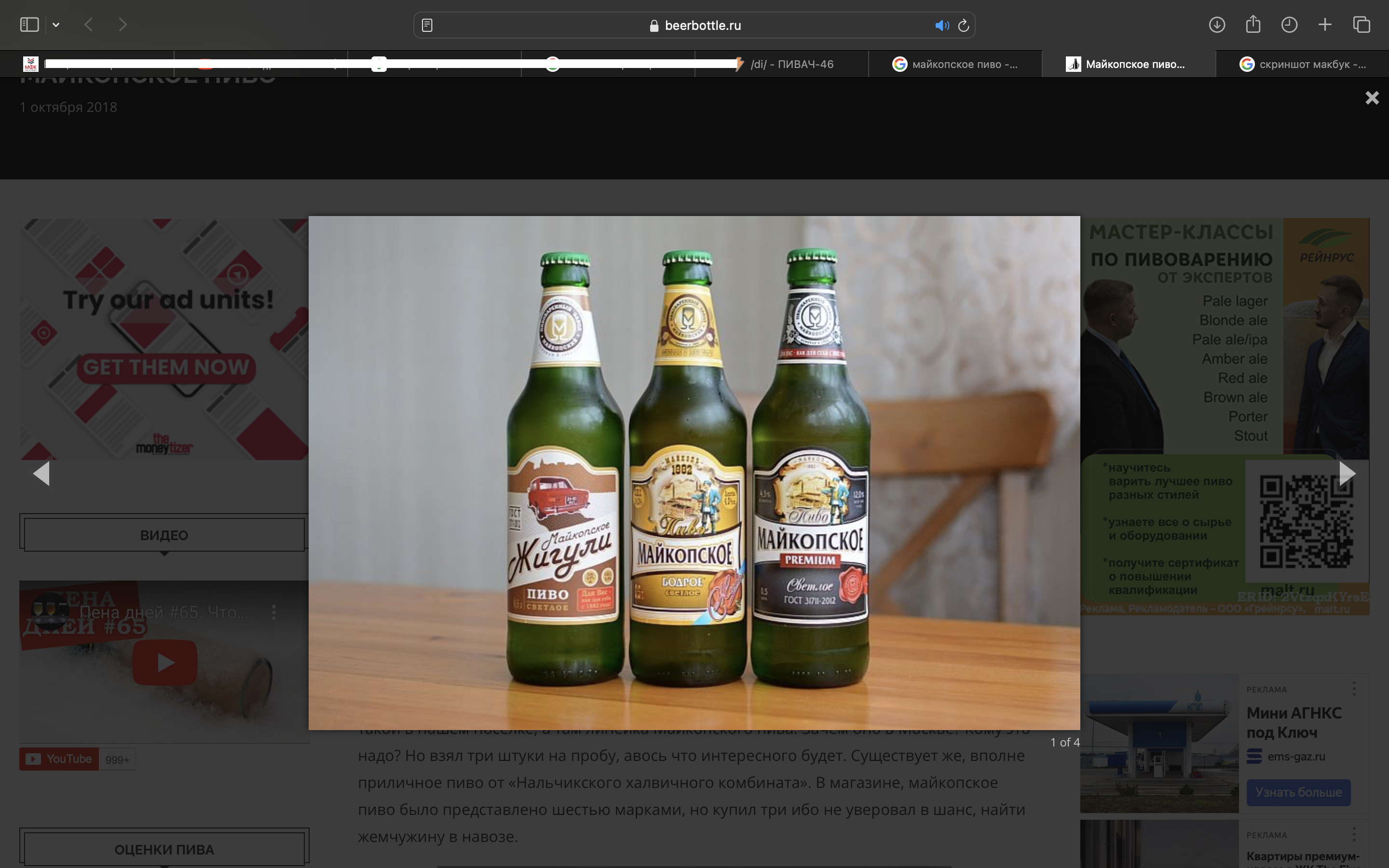Open the Downloads icon in toolbar
Viewport: 1389px width, 868px height.
click(x=1217, y=25)
